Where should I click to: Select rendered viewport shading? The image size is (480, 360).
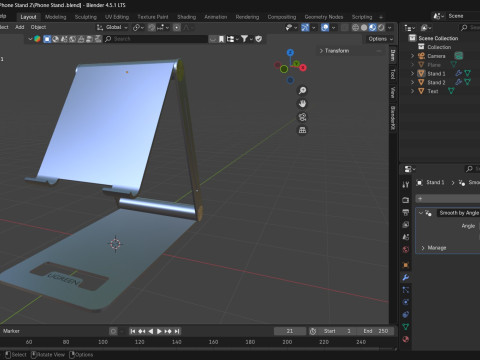coord(381,28)
